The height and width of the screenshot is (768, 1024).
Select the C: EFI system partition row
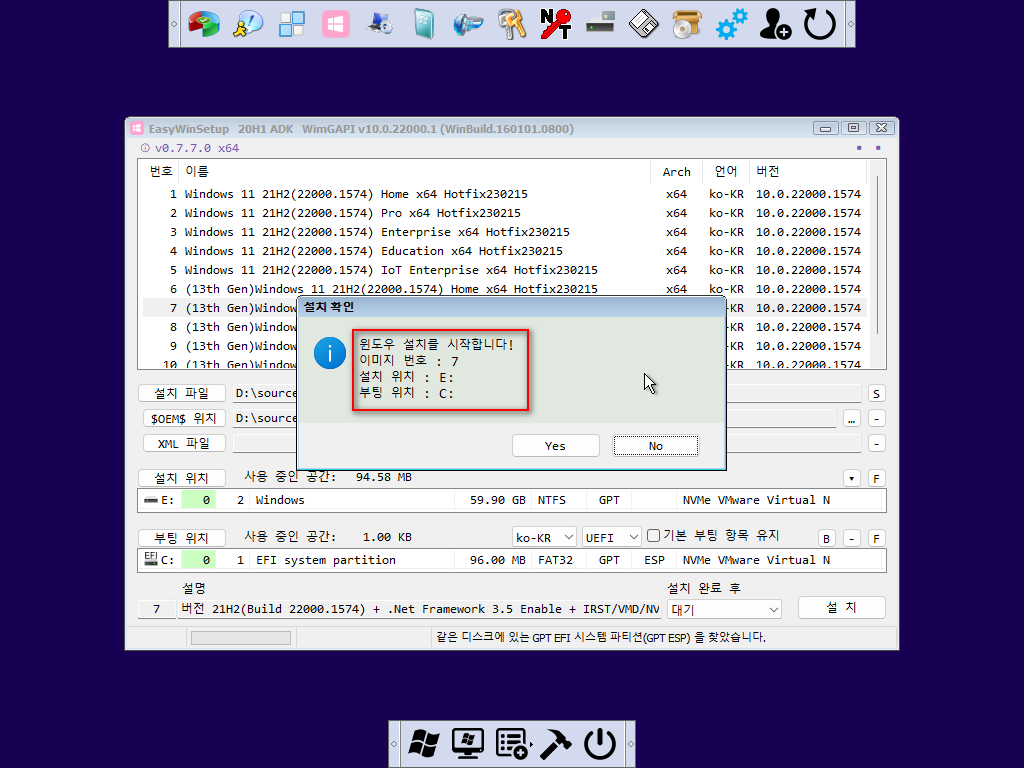click(511, 560)
